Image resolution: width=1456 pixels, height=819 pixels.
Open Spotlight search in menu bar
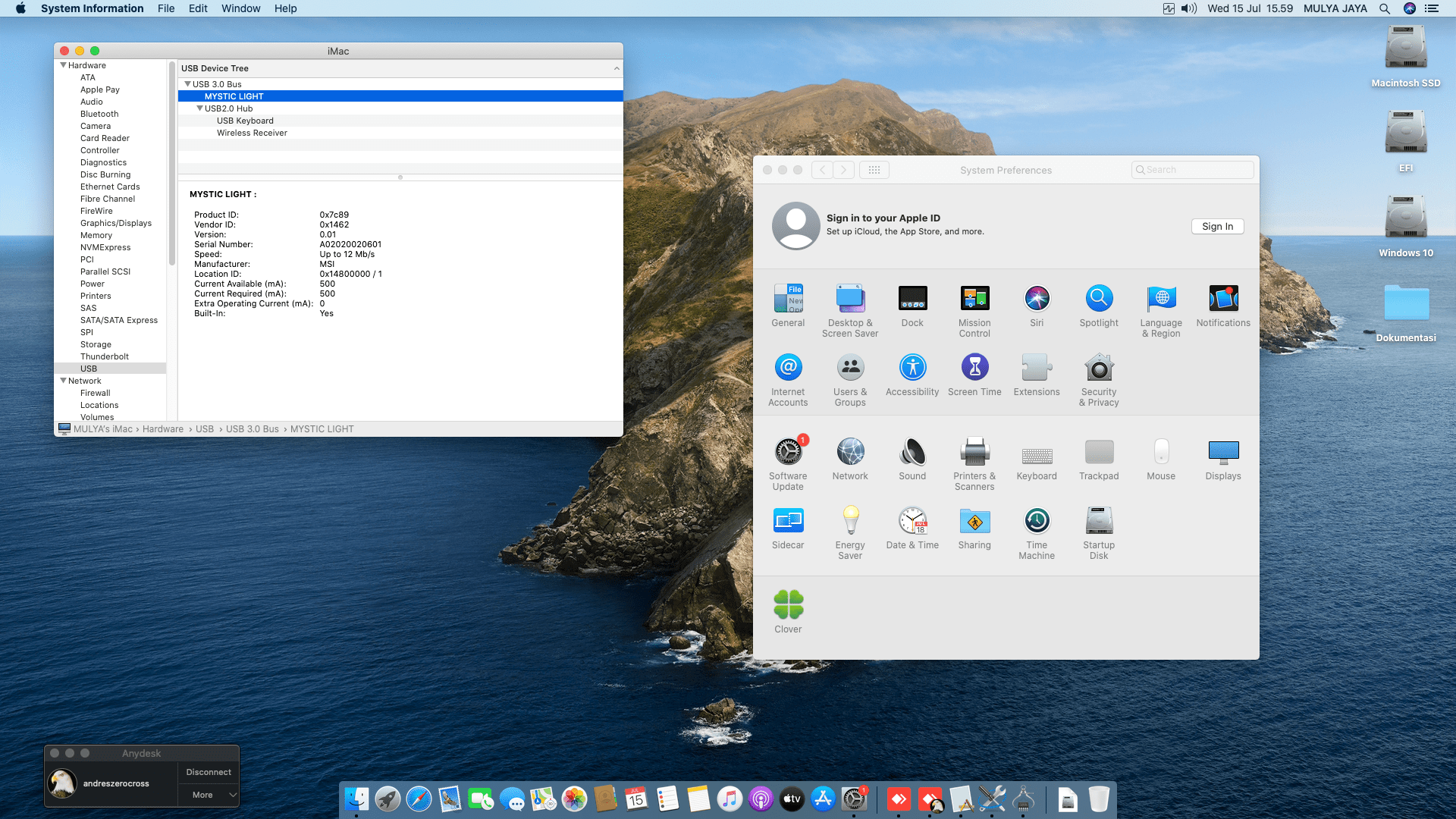tap(1385, 8)
